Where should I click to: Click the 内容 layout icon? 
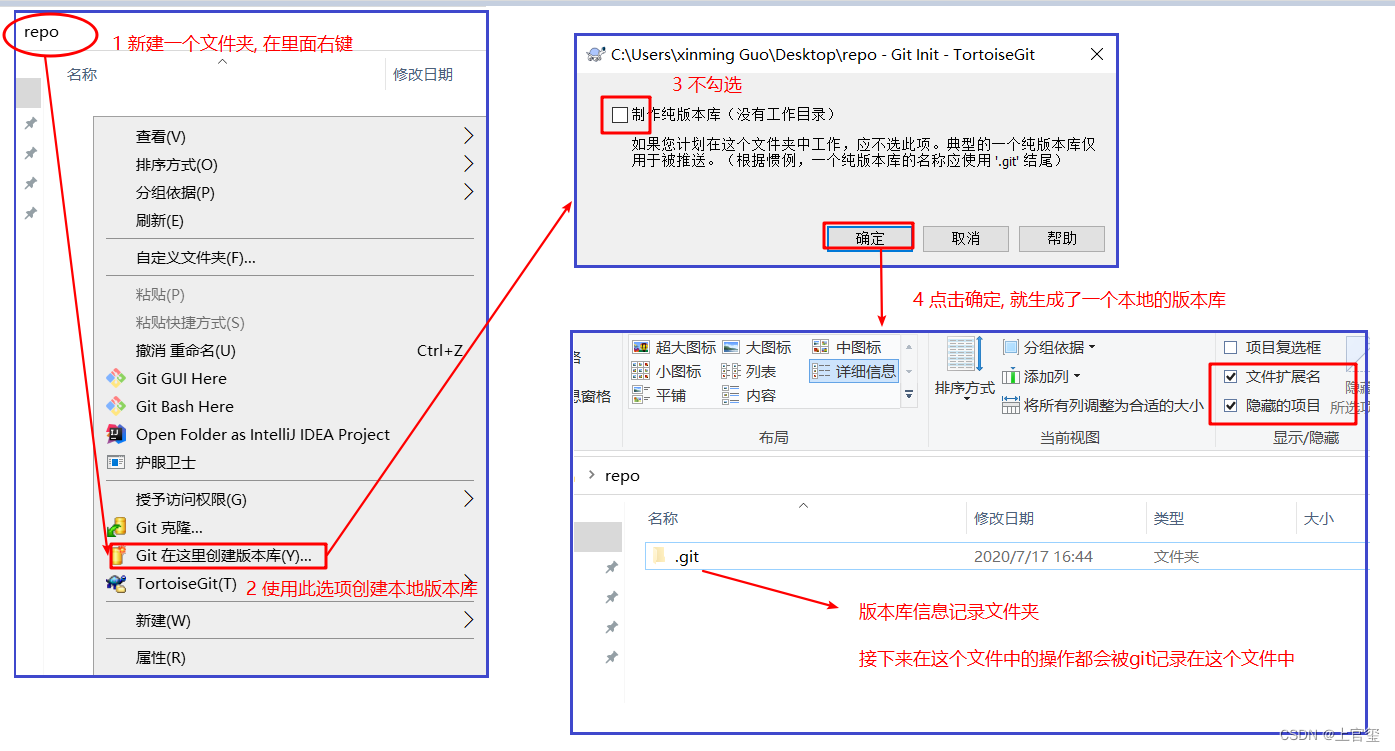[731, 395]
